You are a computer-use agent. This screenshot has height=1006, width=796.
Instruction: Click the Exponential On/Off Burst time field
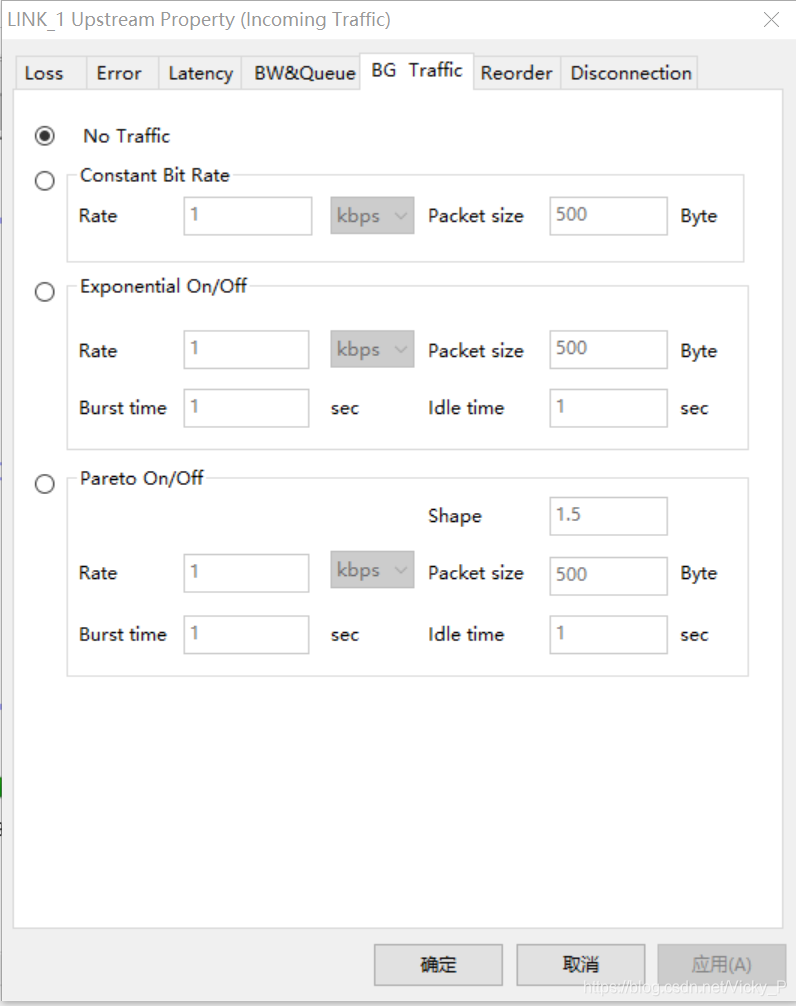246,408
